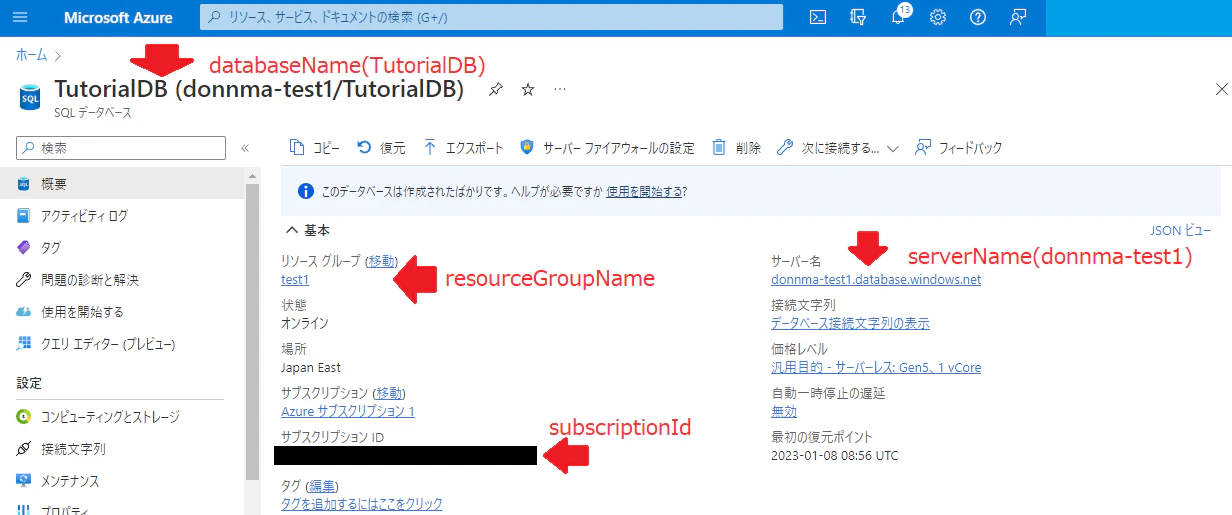Image resolution: width=1232 pixels, height=515 pixels.
Task: Click the 復元 restore button
Action: tap(381, 148)
